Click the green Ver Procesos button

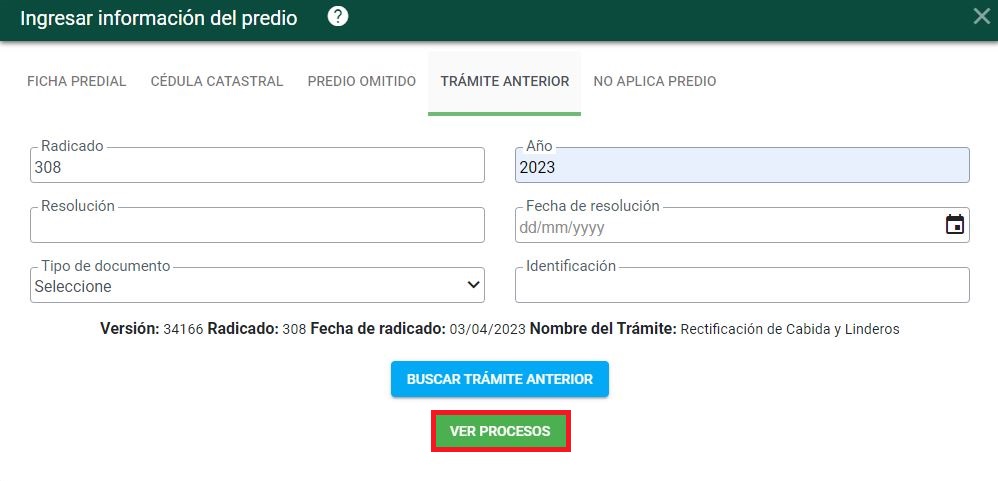(x=500, y=431)
